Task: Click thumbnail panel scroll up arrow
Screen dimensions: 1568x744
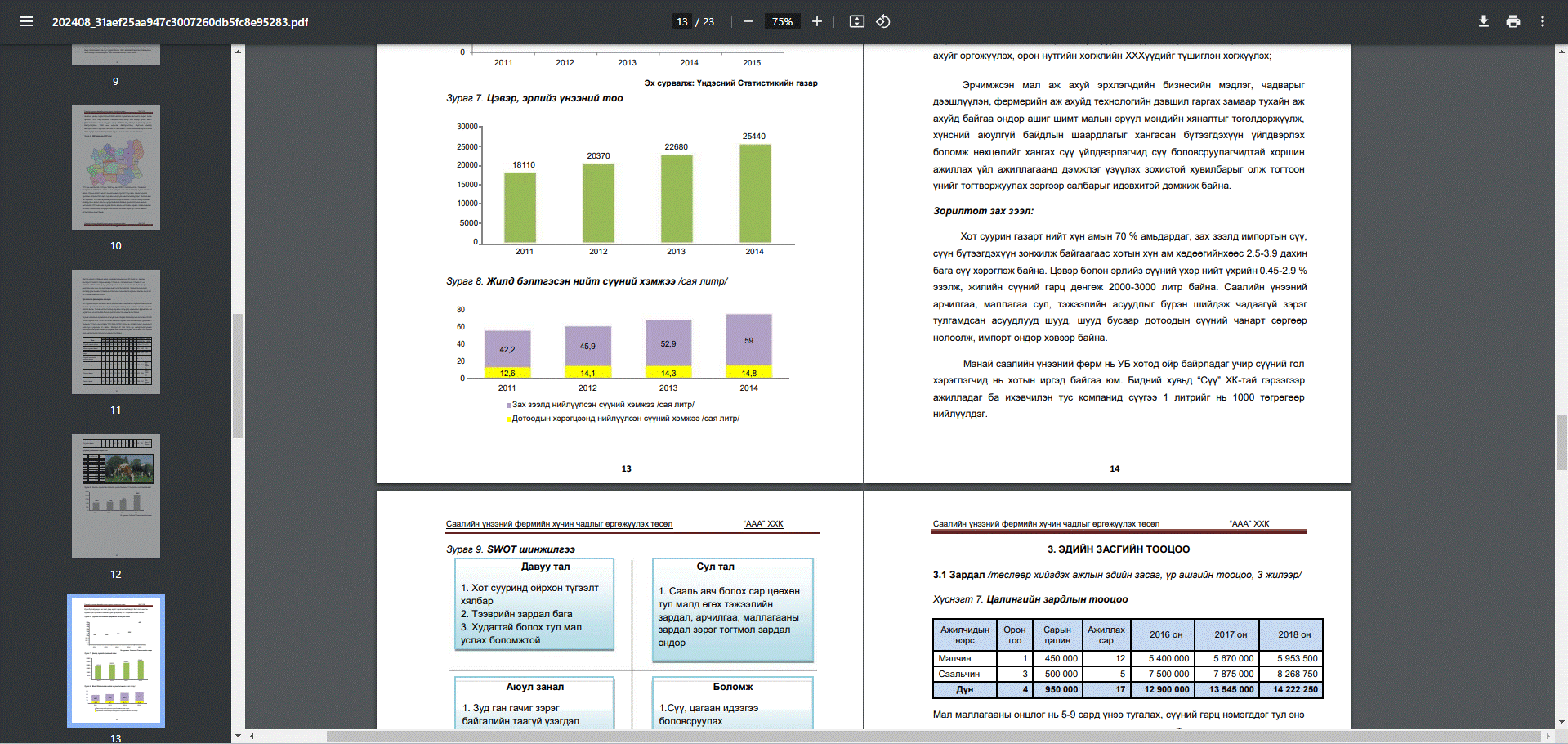Action: (238, 51)
